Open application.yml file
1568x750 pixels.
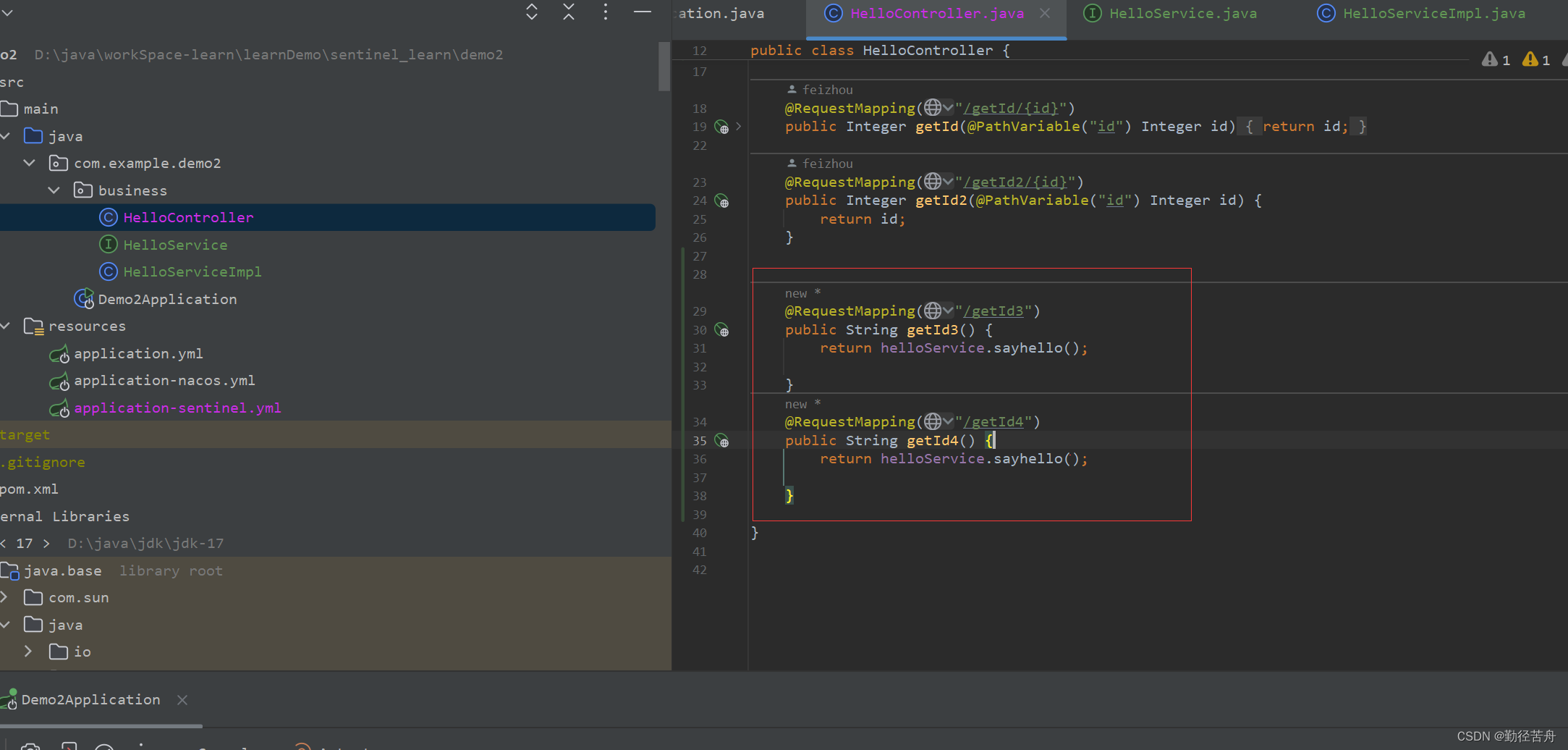pos(138,354)
